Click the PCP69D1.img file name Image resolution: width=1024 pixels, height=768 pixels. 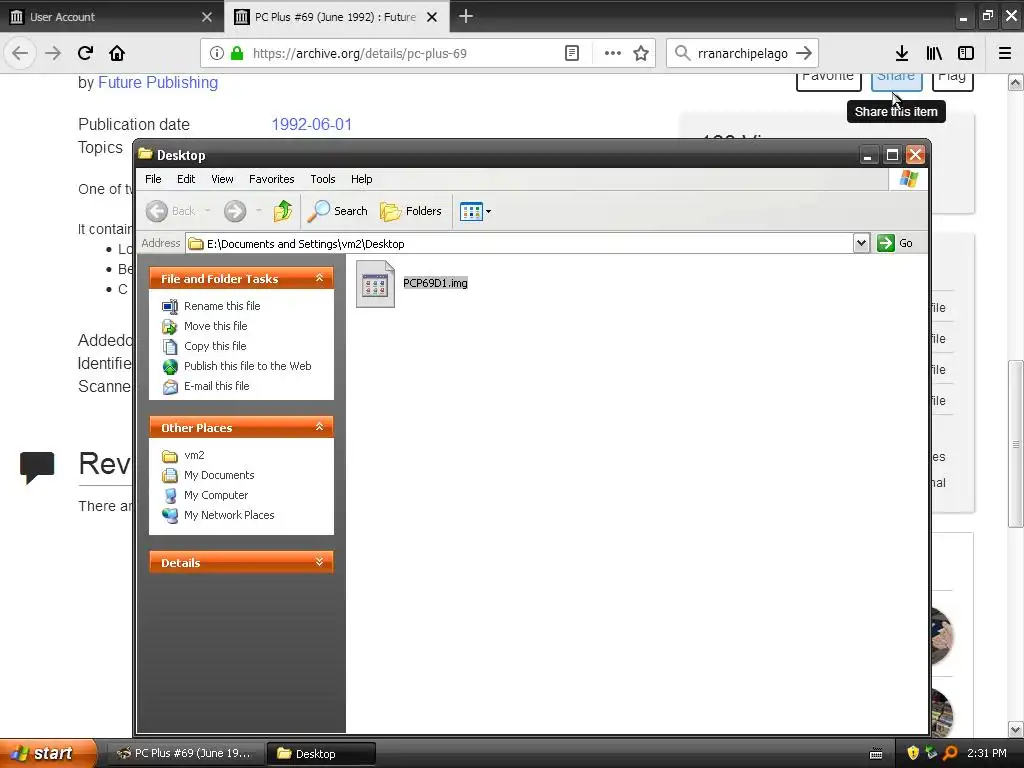(x=435, y=283)
